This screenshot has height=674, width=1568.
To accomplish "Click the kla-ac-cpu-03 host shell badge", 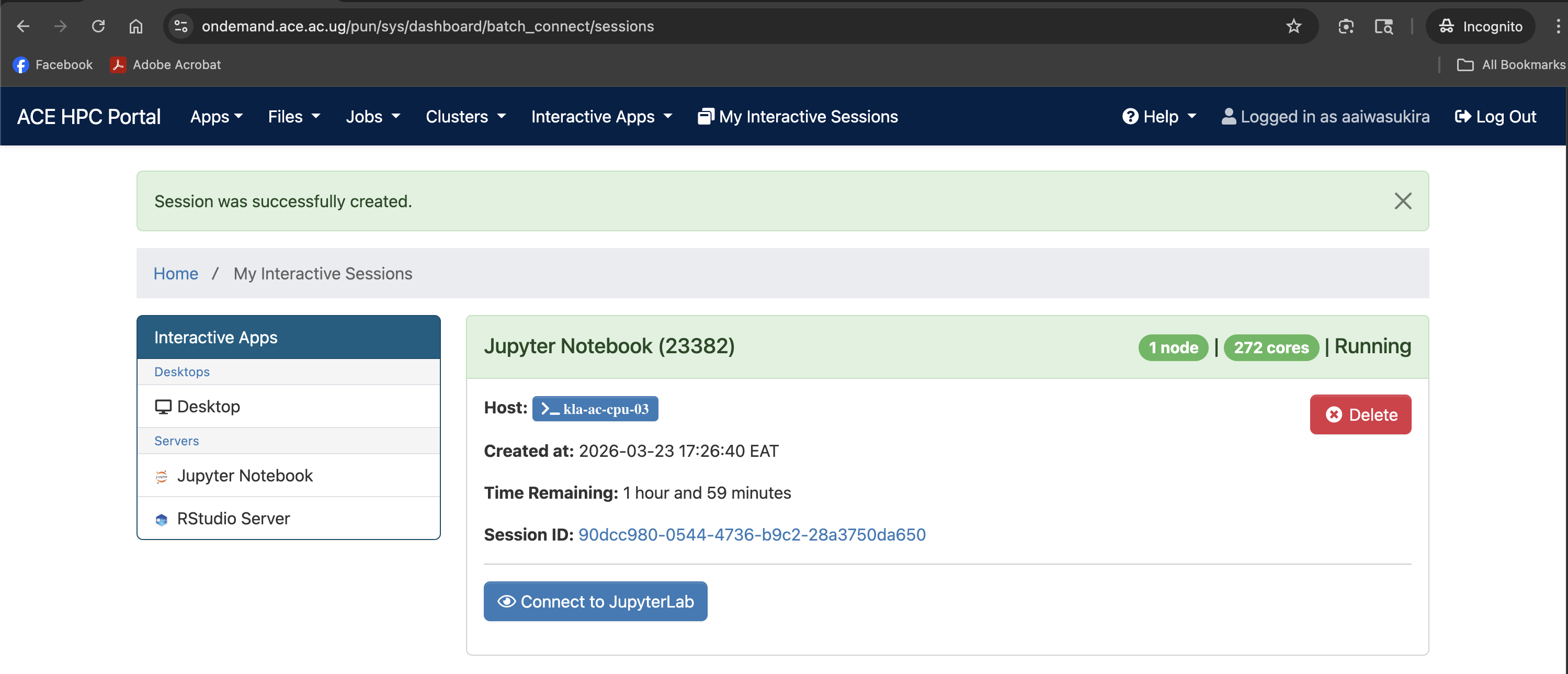I will point(595,409).
